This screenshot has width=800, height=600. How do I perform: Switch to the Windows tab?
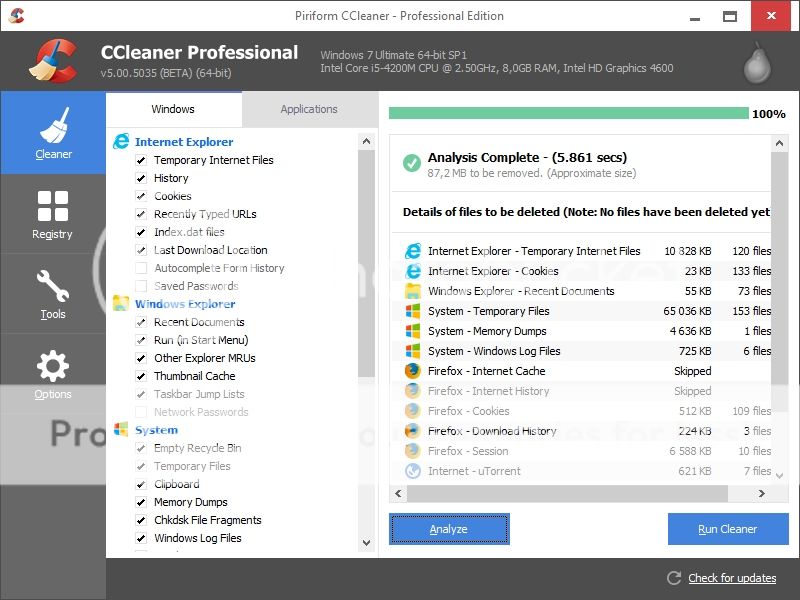(173, 109)
